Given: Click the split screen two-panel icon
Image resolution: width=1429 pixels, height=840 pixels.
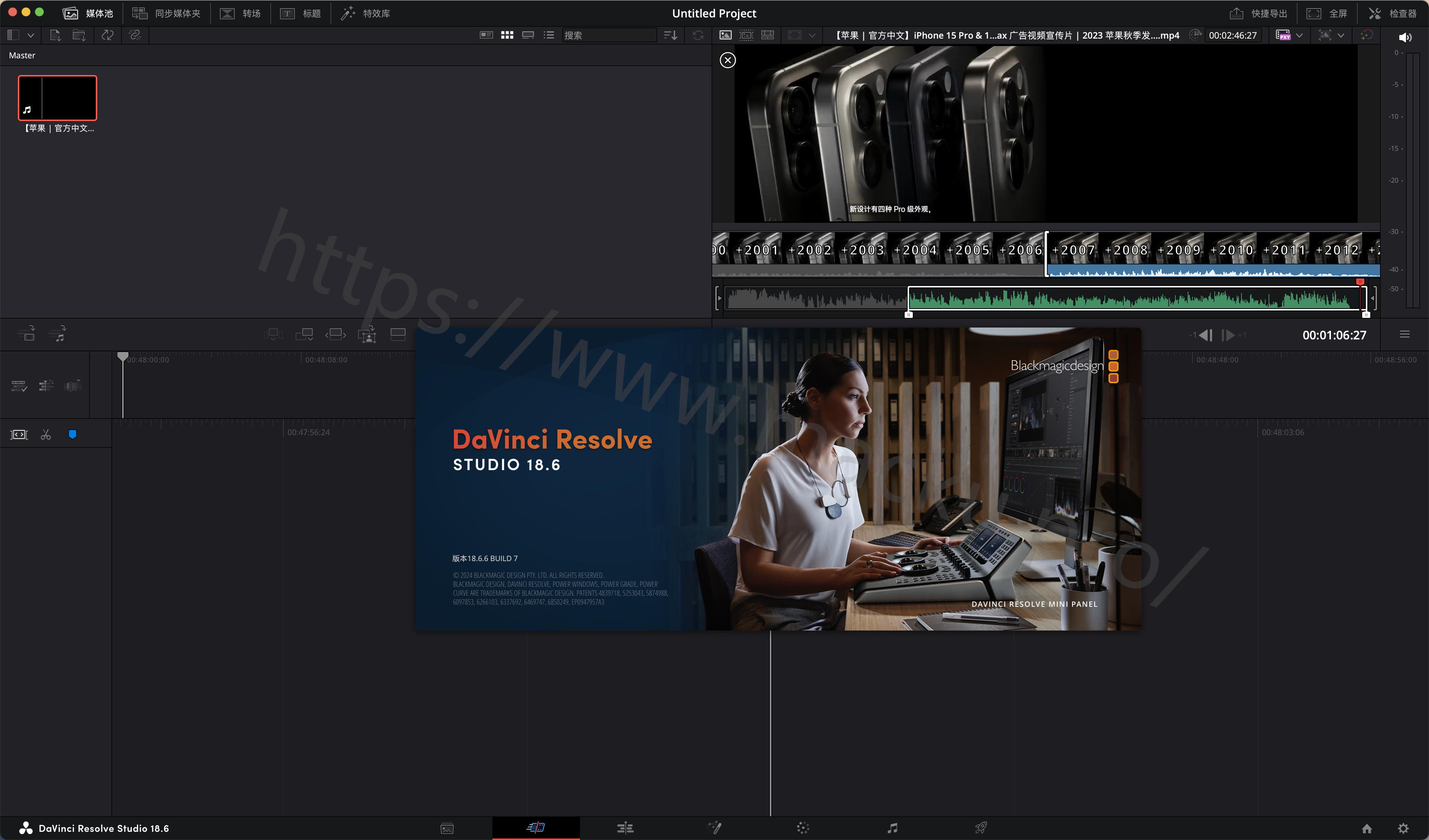Looking at the screenshot, I should (398, 335).
